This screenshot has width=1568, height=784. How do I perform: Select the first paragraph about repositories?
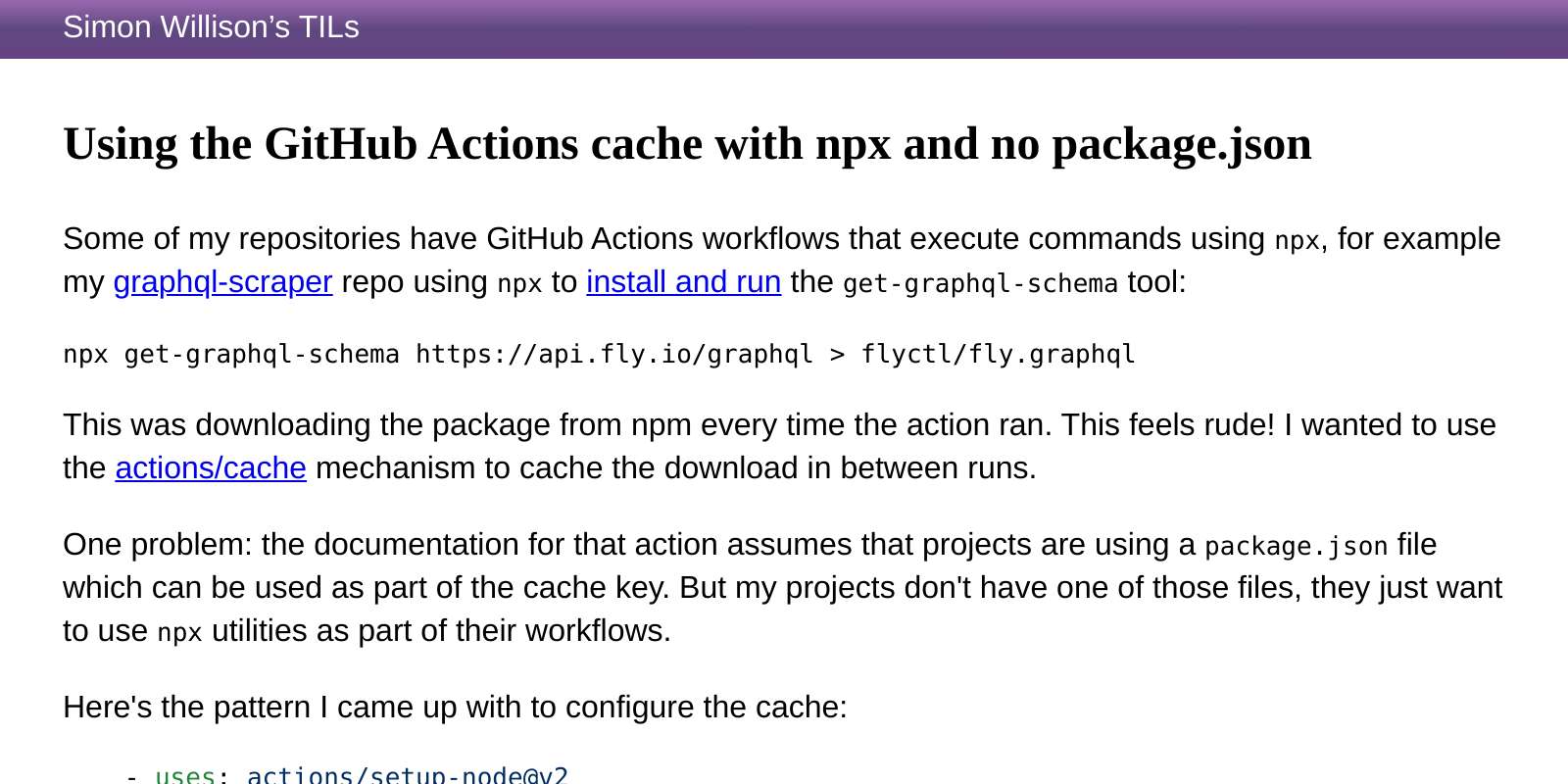coord(686,260)
